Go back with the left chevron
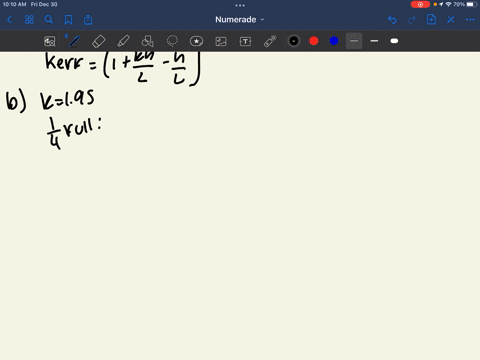The width and height of the screenshot is (480, 360). [x=9, y=20]
